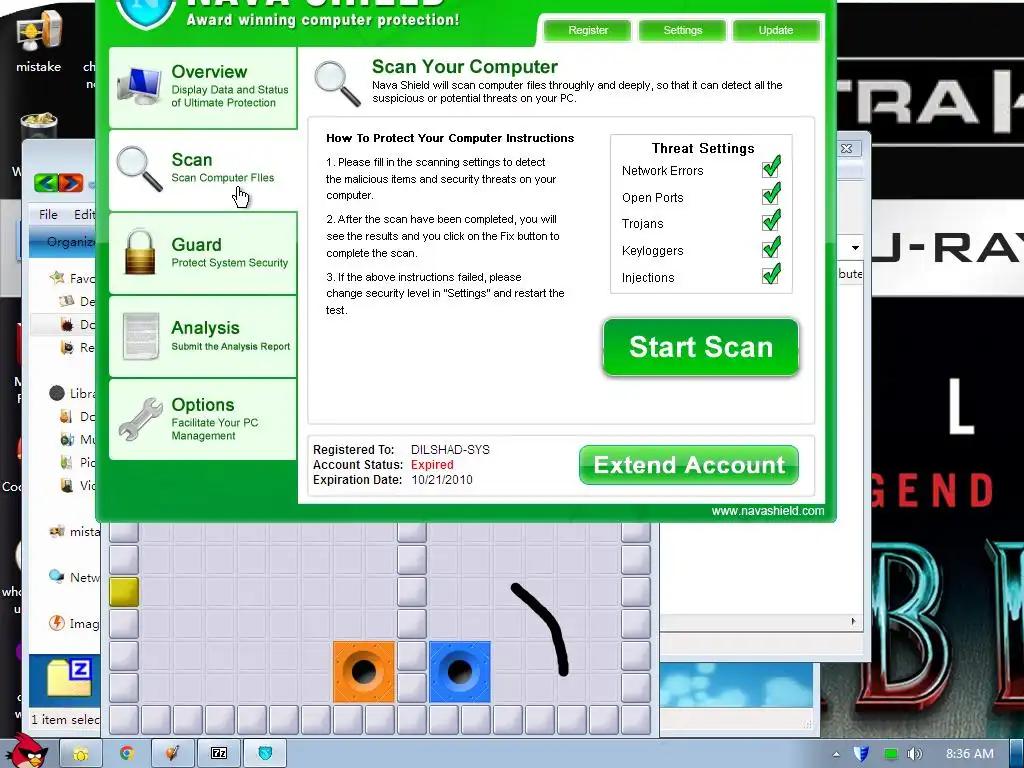Uncheck the Network Errors threat setting
Viewport: 1024px width, 768px height.
(771, 167)
